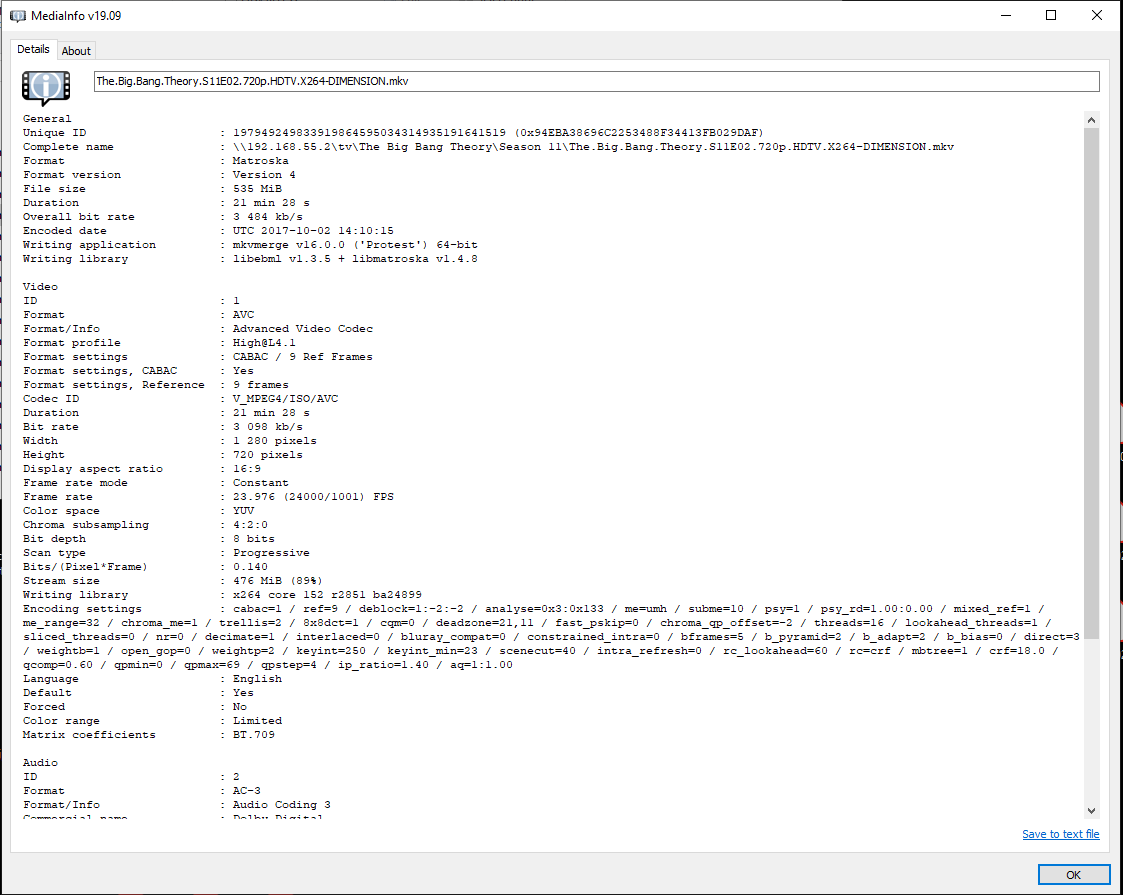Click the '8 bits' bit depth value

point(254,538)
